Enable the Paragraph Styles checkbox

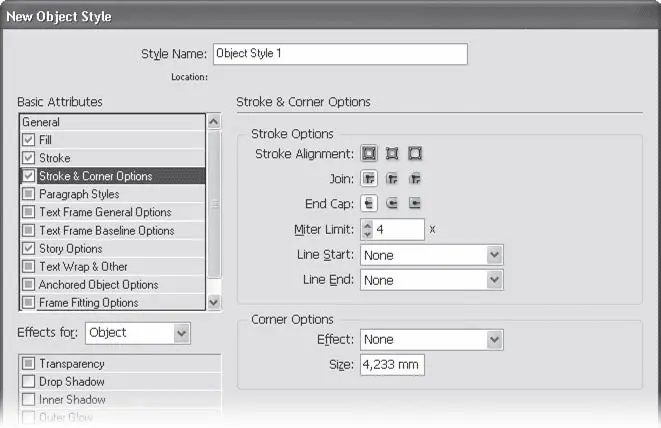[x=28, y=194]
